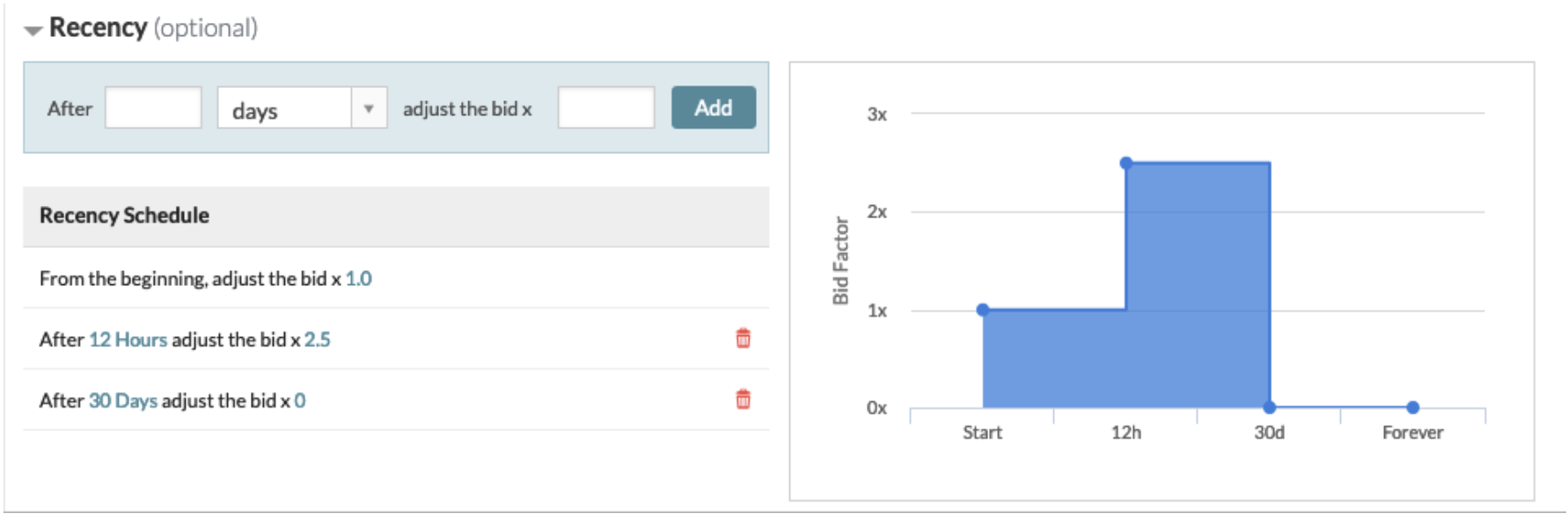The height and width of the screenshot is (521, 1568).
Task: Change the 12 Hours threshold value
Action: tap(127, 339)
